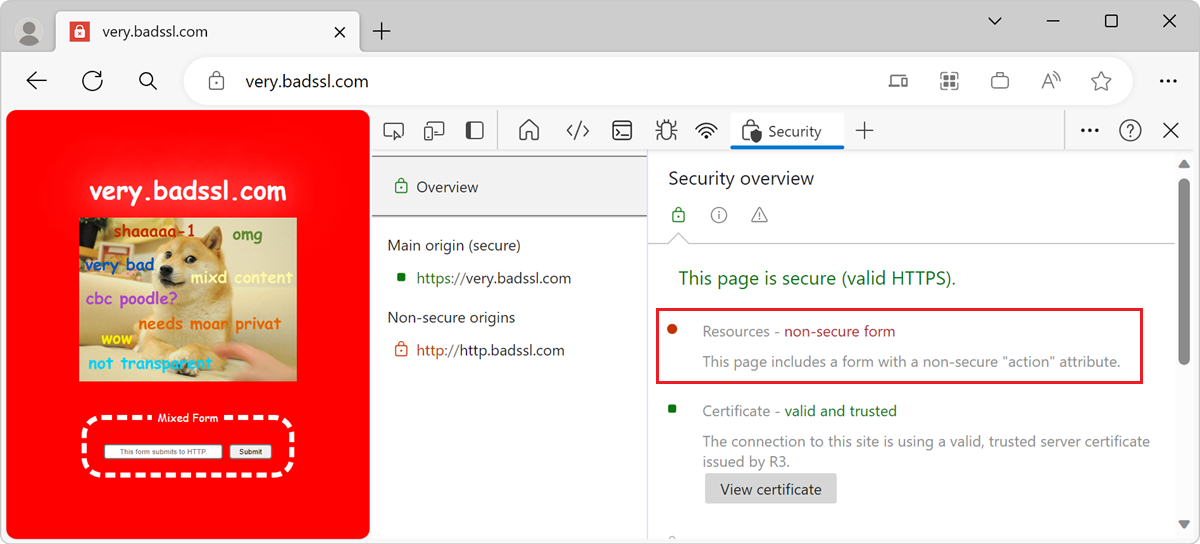Add more tools with plus button
The width and height of the screenshot is (1200, 544).
tap(865, 131)
